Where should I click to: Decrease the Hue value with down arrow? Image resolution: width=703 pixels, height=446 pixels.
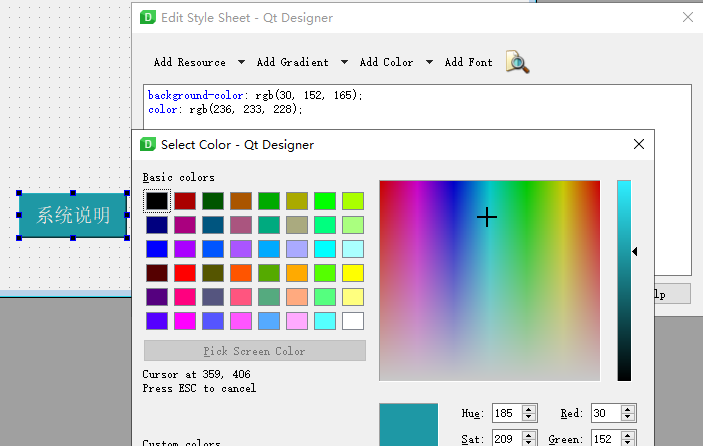(529, 417)
